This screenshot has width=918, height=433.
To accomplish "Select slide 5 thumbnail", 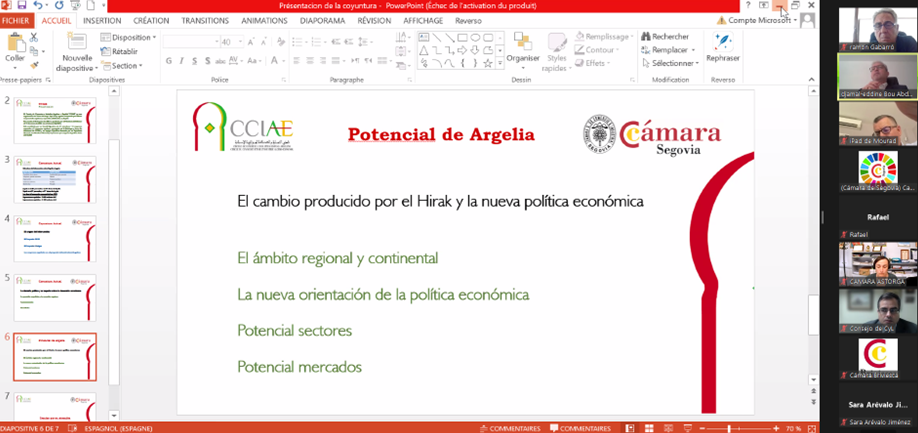I will 55,297.
